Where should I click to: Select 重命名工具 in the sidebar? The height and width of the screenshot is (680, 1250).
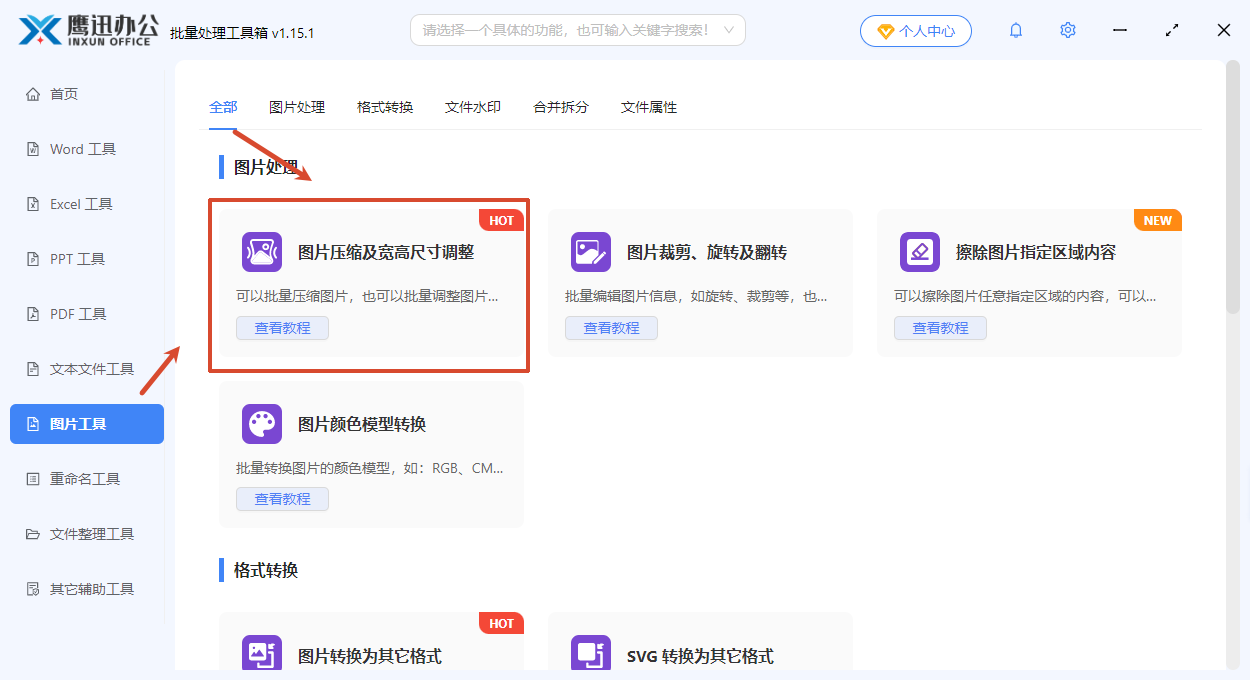[87, 479]
